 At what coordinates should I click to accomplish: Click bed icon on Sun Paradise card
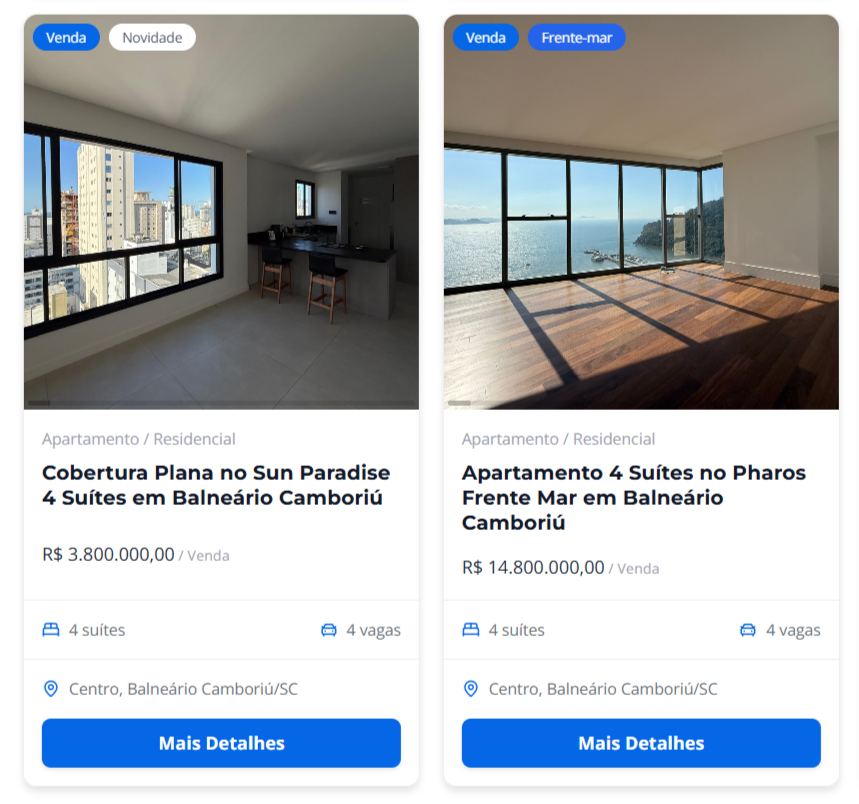[51, 630]
